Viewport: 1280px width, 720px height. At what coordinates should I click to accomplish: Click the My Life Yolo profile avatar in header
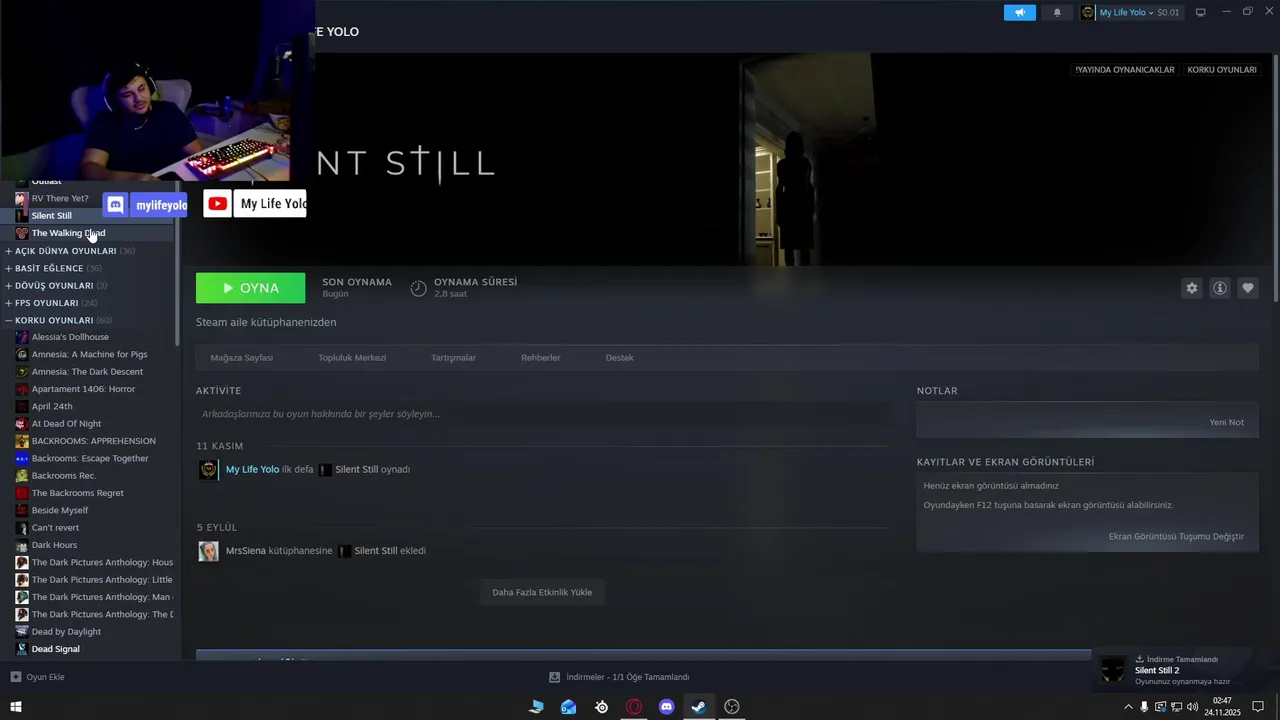coord(1088,12)
